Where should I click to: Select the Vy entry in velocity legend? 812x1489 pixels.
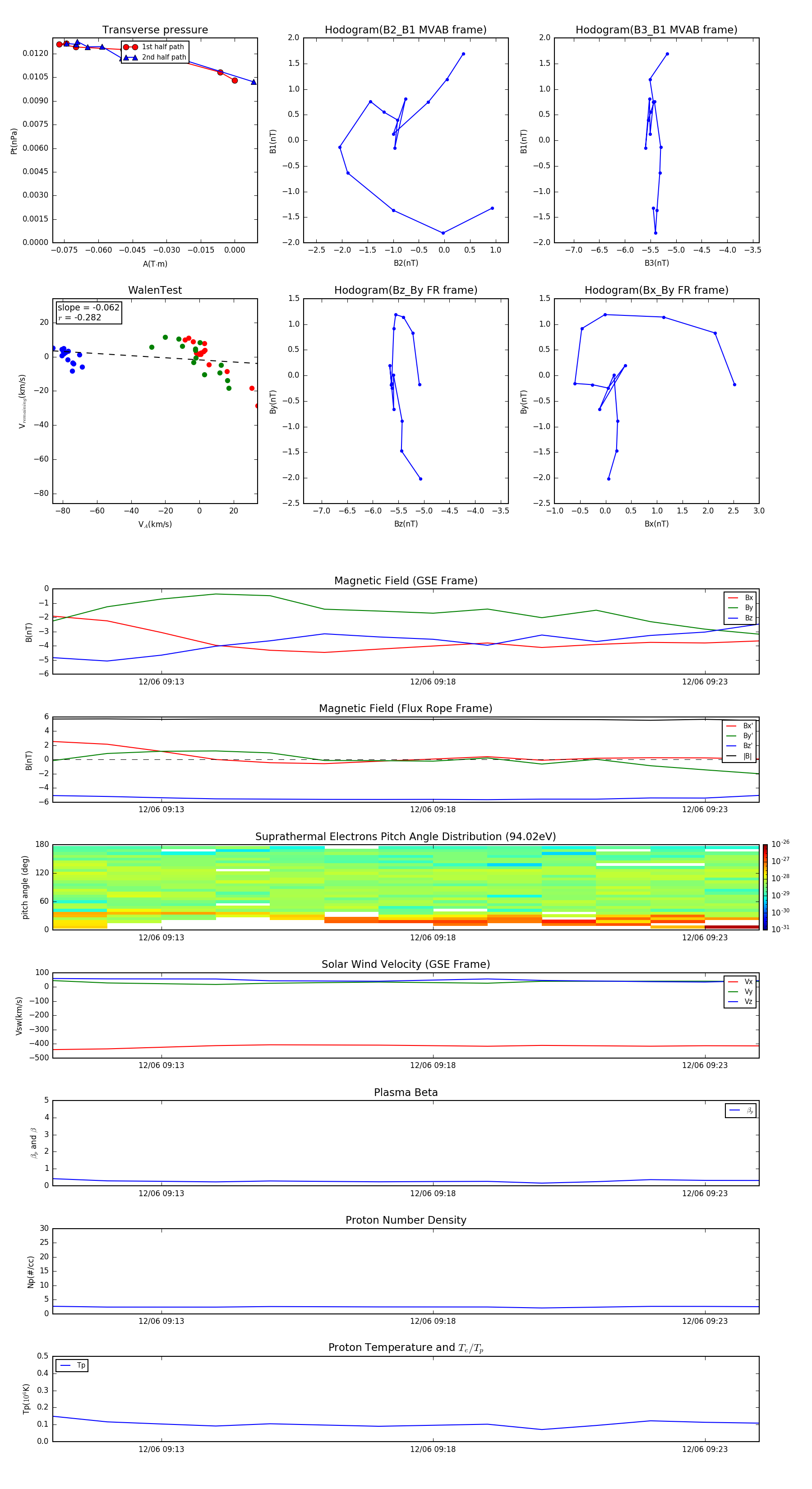740,992
